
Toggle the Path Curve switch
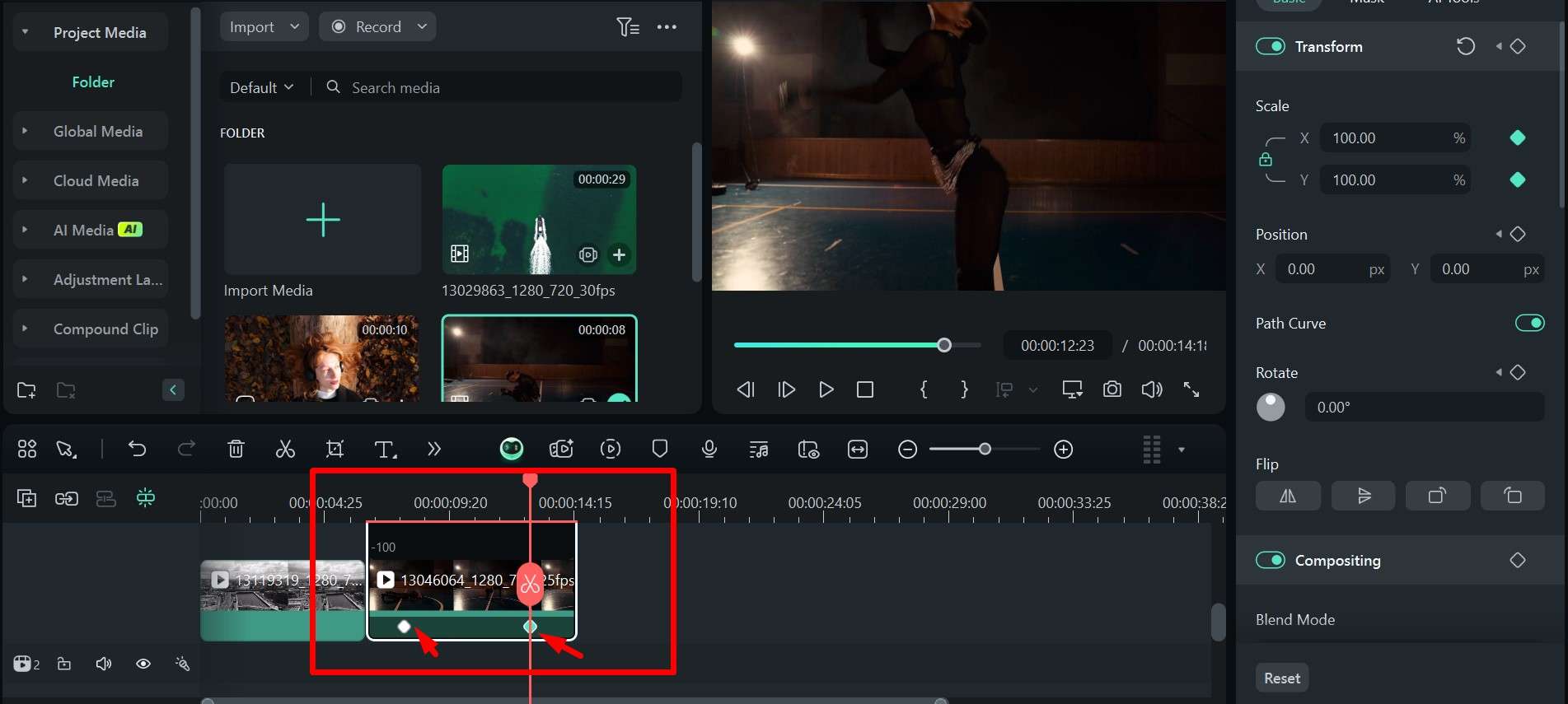1530,323
